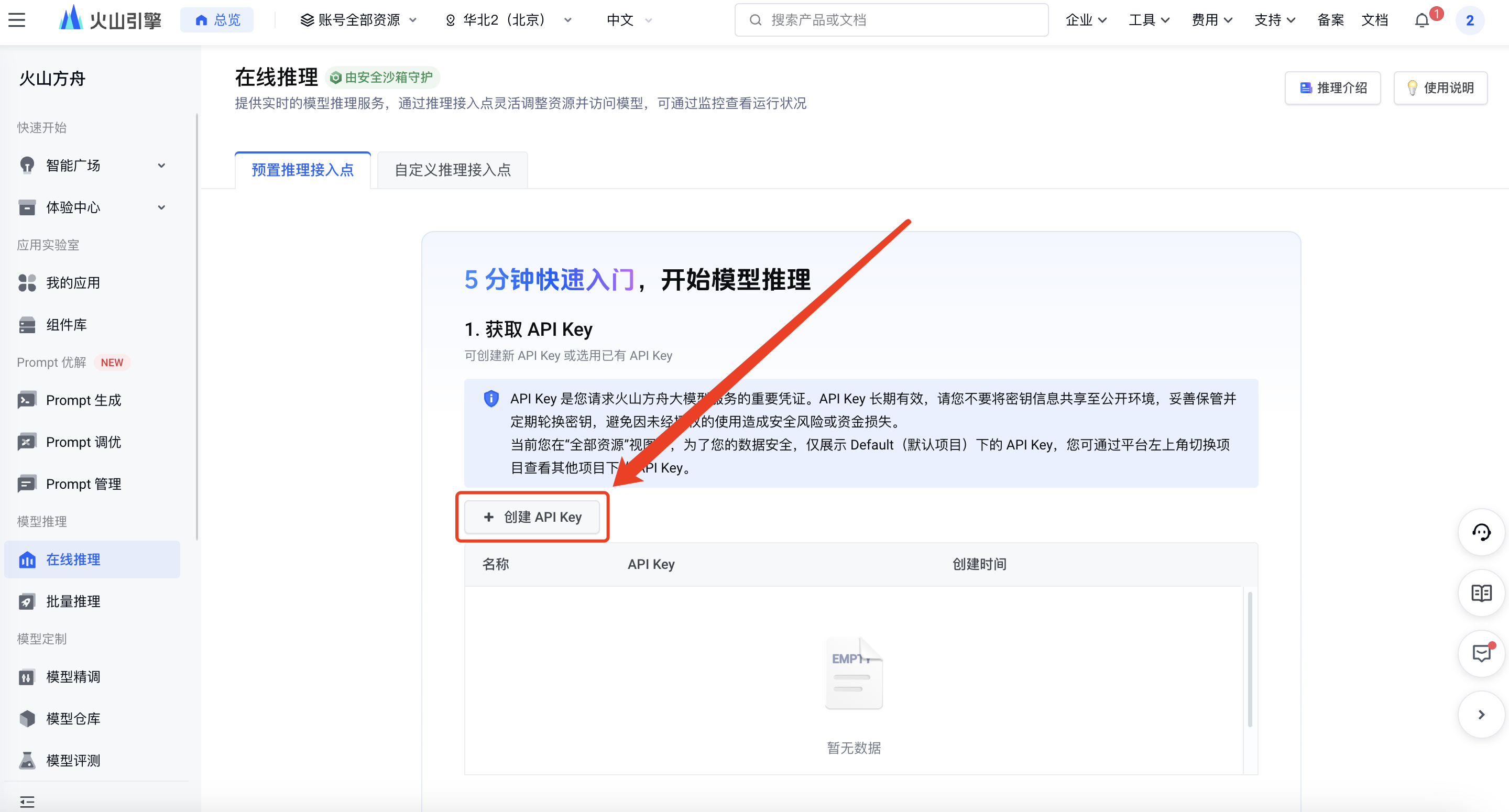Open customer service headset icon
The image size is (1509, 812).
tap(1481, 533)
